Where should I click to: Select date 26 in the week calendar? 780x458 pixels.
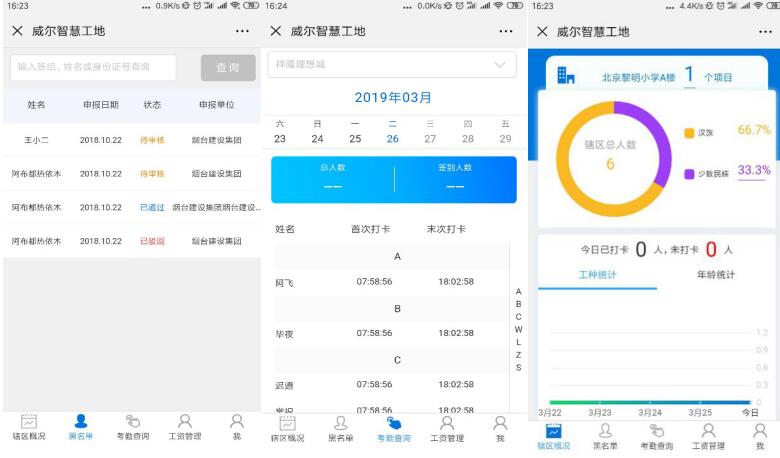click(392, 139)
